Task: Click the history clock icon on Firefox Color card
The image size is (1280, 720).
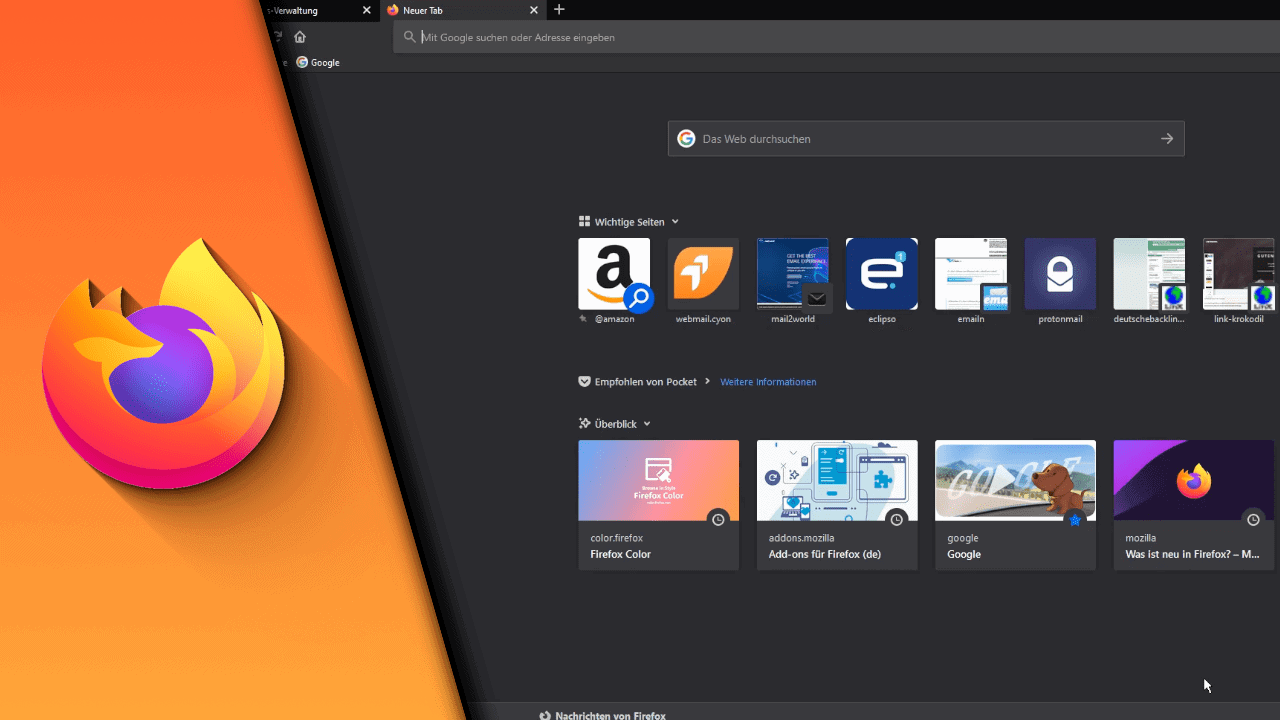Action: pos(718,520)
